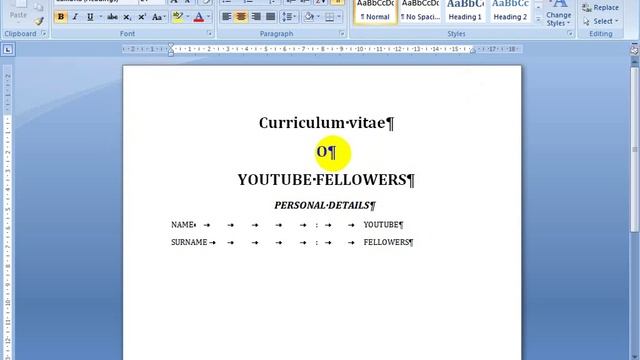Click the word 'SURNAME' in the document
Screen dimensions: 640x360
(189, 242)
